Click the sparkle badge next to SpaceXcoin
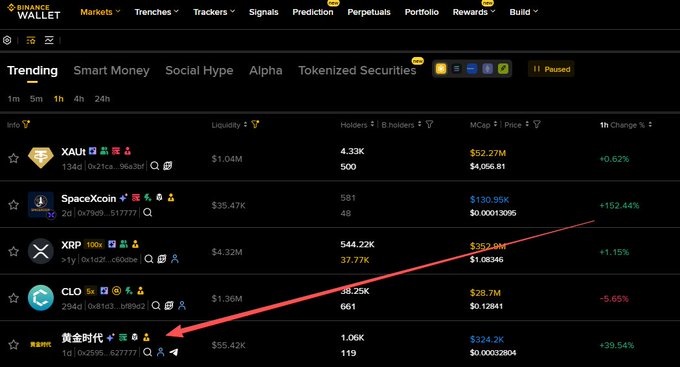680x367 pixels. click(124, 198)
